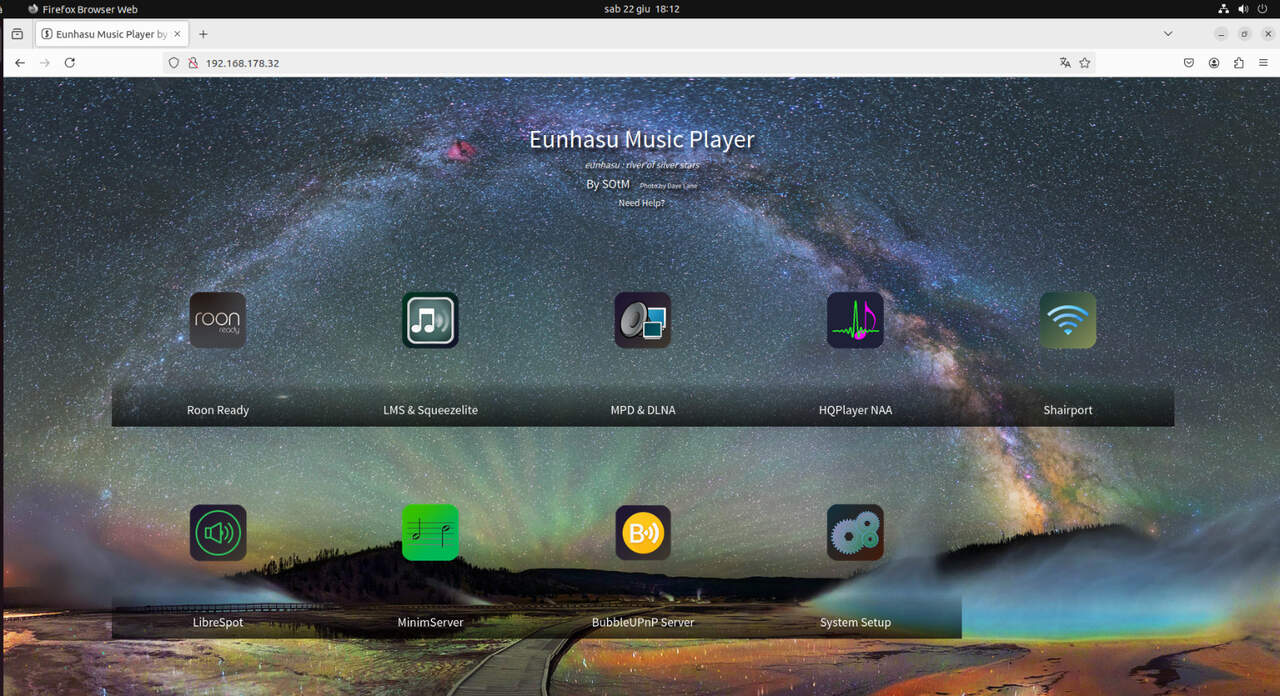Image resolution: width=1280 pixels, height=696 pixels.
Task: Open the BubbleUPnP Server yellow icon
Action: (x=643, y=532)
